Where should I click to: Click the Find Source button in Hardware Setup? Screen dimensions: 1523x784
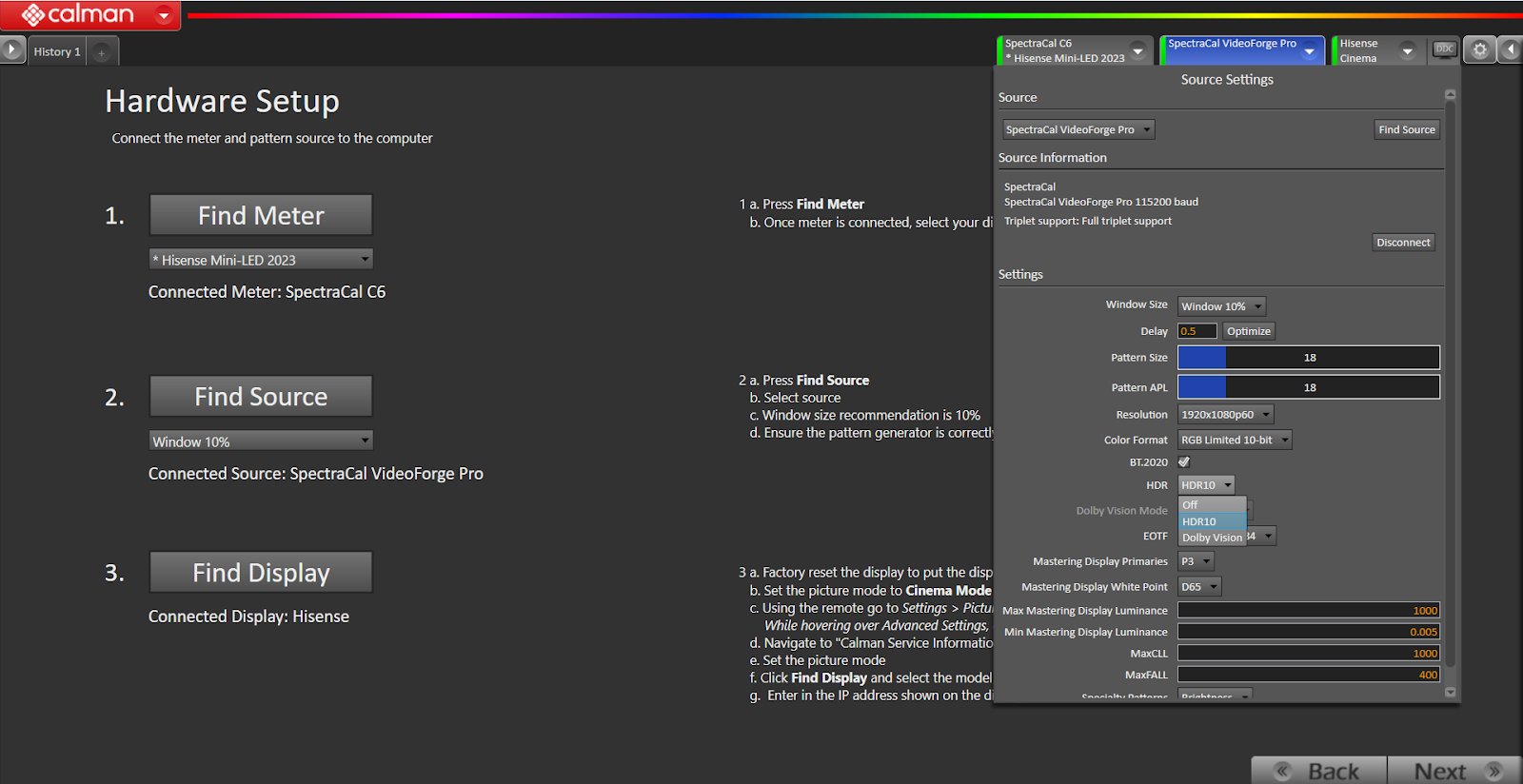tap(261, 396)
